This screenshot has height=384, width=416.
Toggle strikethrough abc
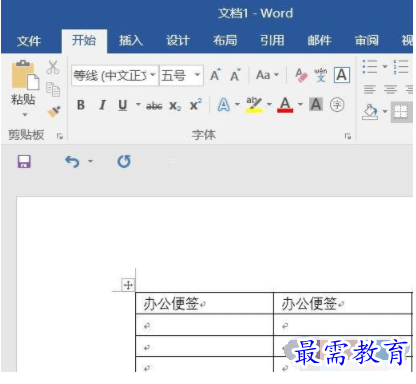click(x=154, y=106)
